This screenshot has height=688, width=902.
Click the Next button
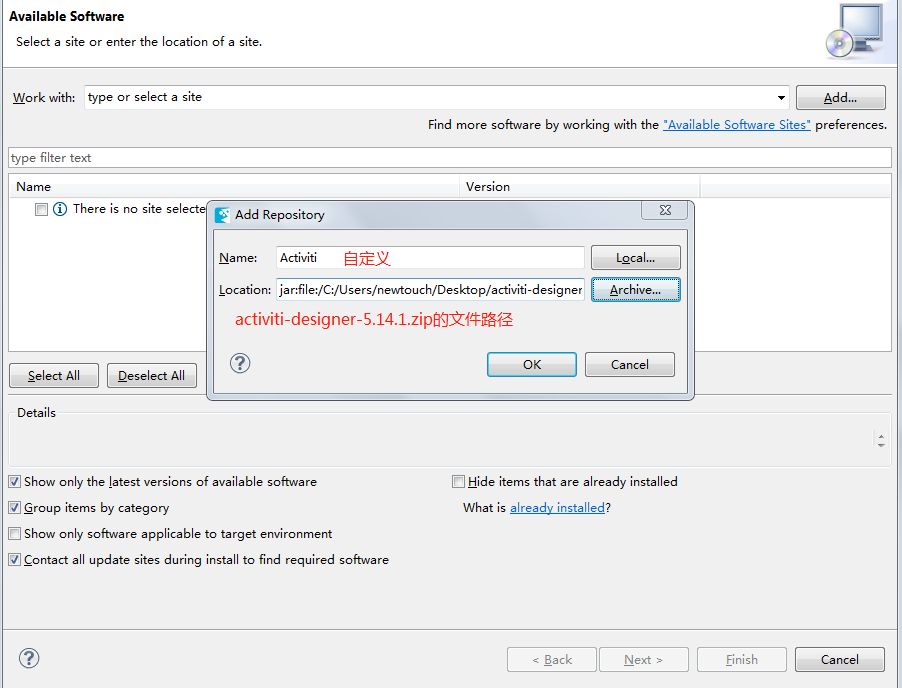[x=644, y=660]
